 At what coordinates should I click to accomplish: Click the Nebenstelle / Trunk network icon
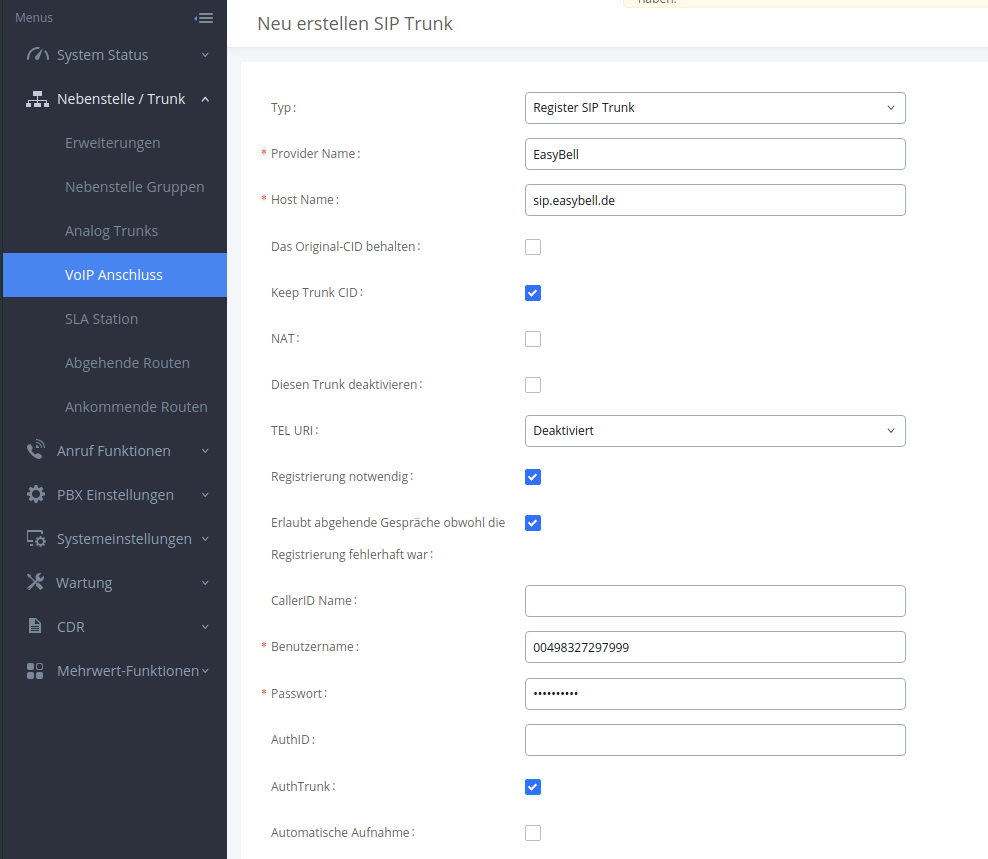coord(37,99)
